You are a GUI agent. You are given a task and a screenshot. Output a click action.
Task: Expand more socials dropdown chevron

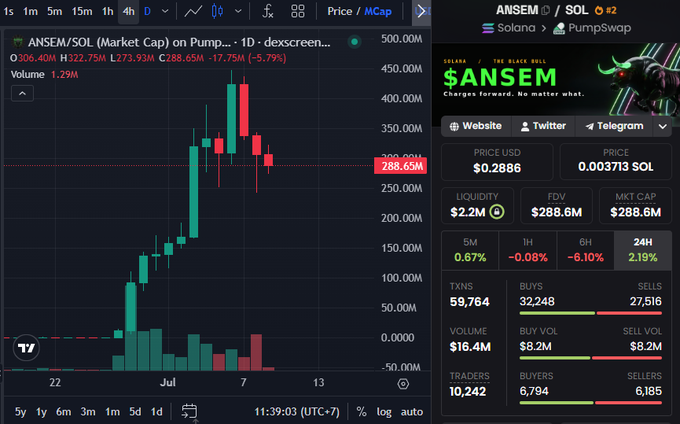[663, 127]
